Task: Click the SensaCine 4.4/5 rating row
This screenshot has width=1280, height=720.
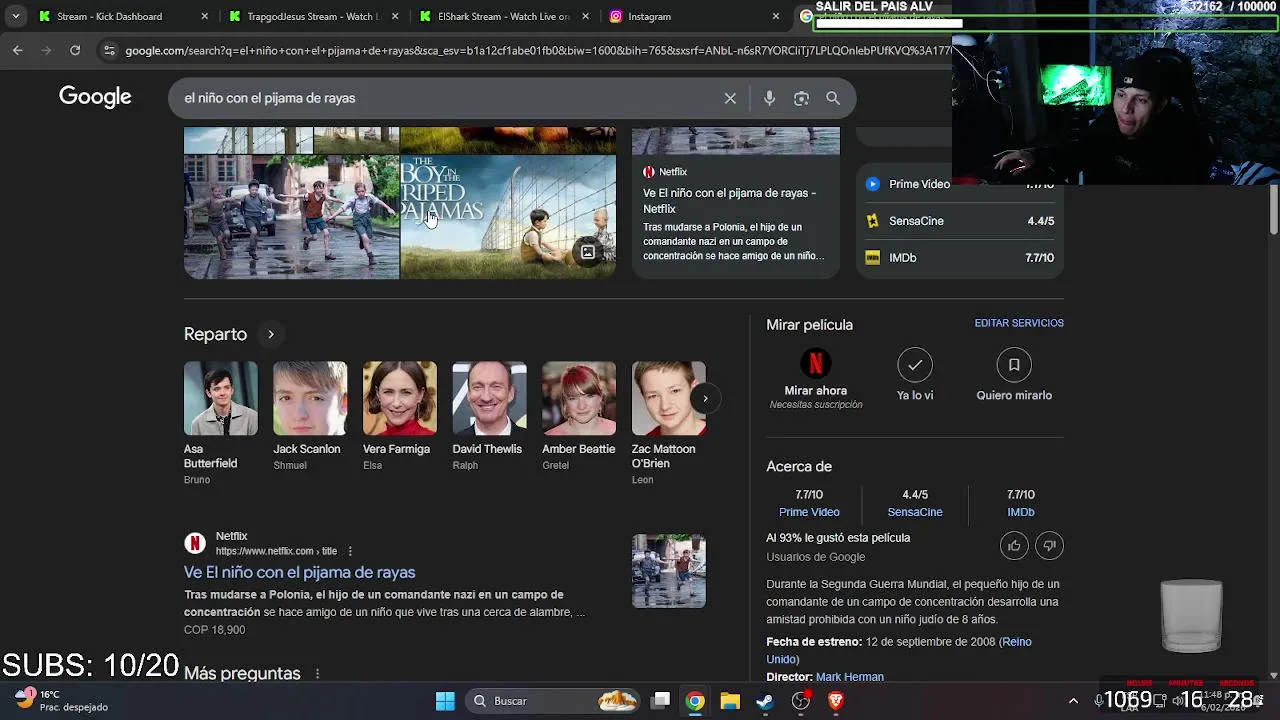Action: pyautogui.click(x=960, y=221)
